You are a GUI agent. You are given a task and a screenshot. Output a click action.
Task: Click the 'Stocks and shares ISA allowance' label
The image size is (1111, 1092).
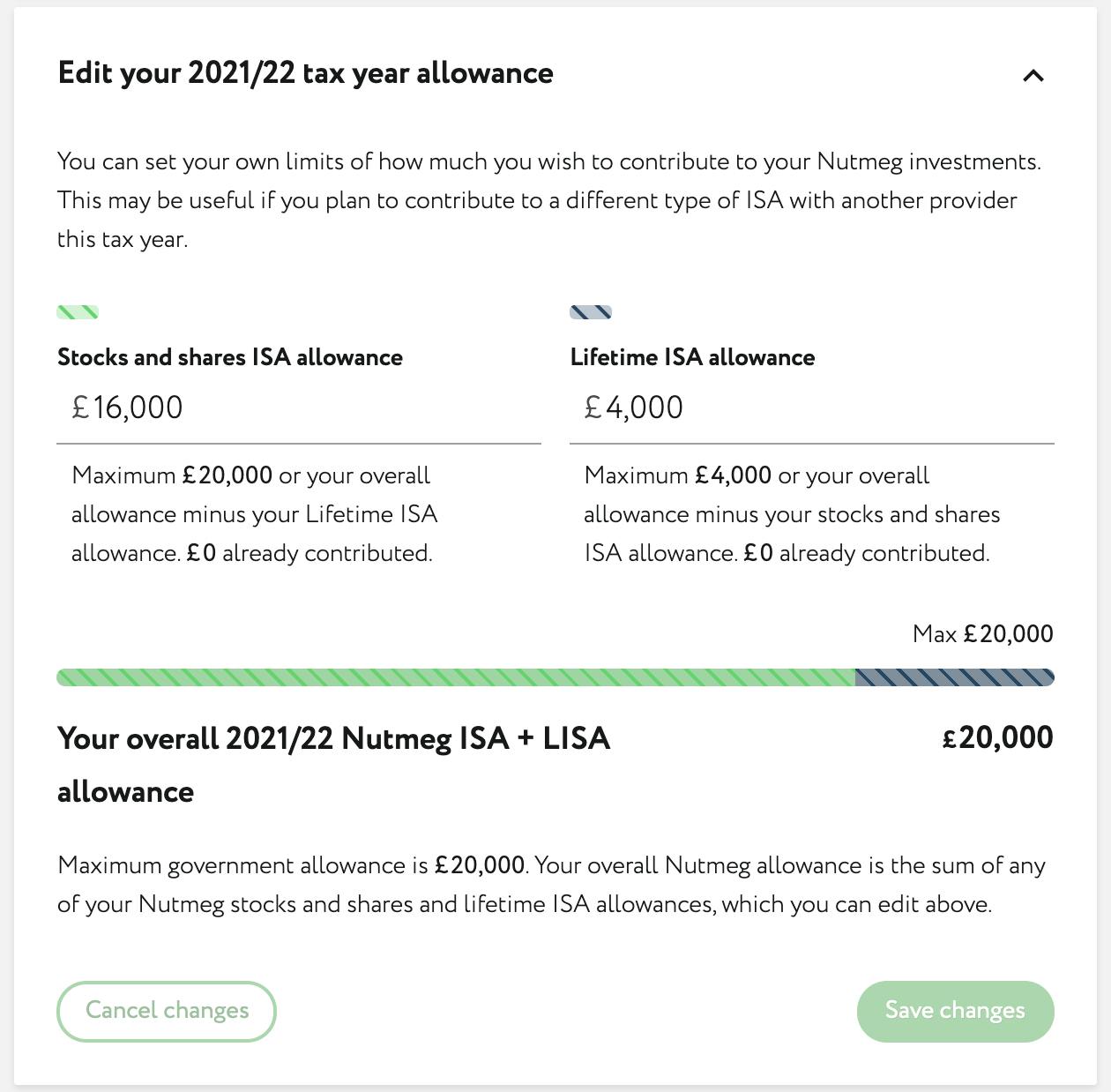230,357
